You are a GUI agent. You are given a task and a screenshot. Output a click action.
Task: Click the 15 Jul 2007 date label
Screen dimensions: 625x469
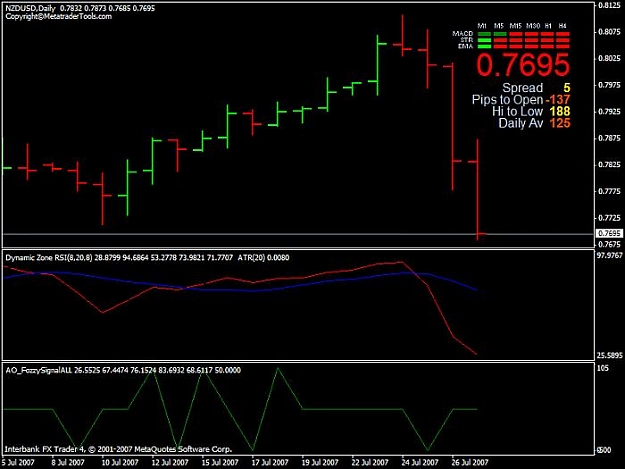[220, 463]
